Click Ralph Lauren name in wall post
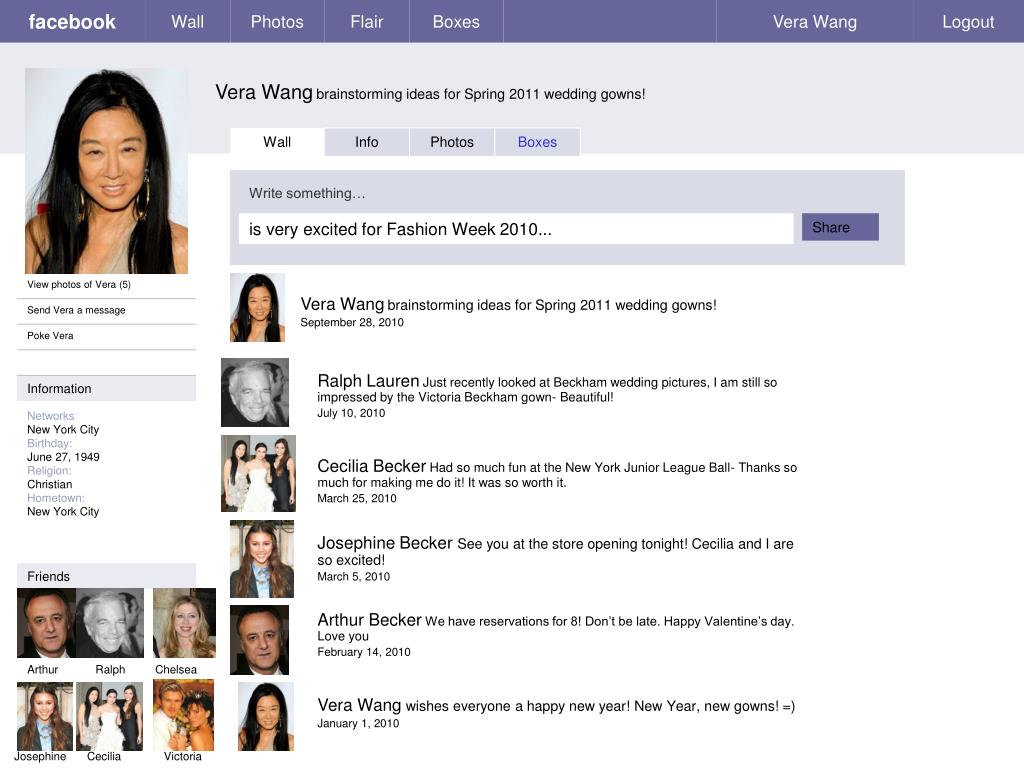This screenshot has height=768, width=1024. (x=368, y=381)
